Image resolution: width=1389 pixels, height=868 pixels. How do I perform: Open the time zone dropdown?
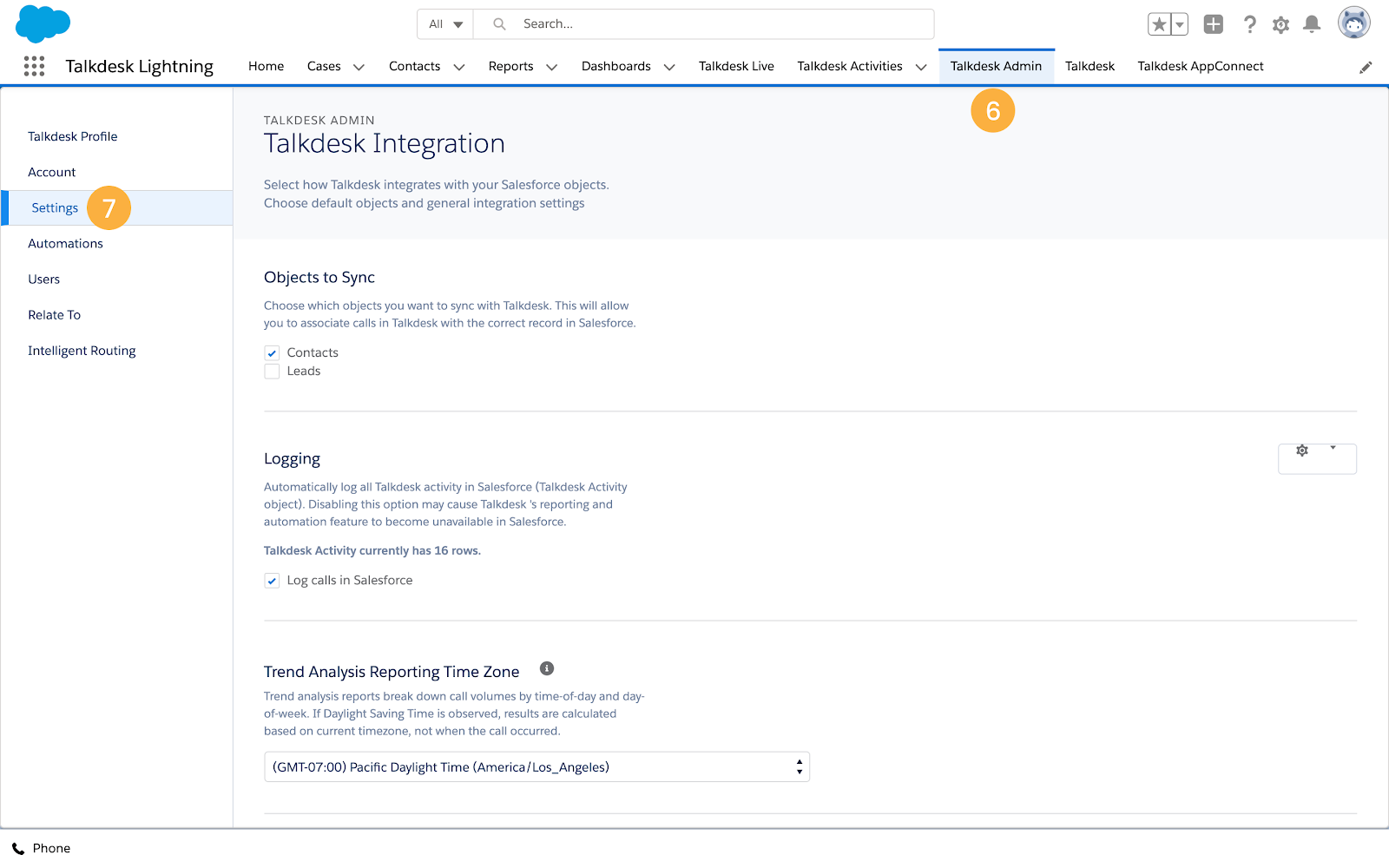(x=537, y=767)
